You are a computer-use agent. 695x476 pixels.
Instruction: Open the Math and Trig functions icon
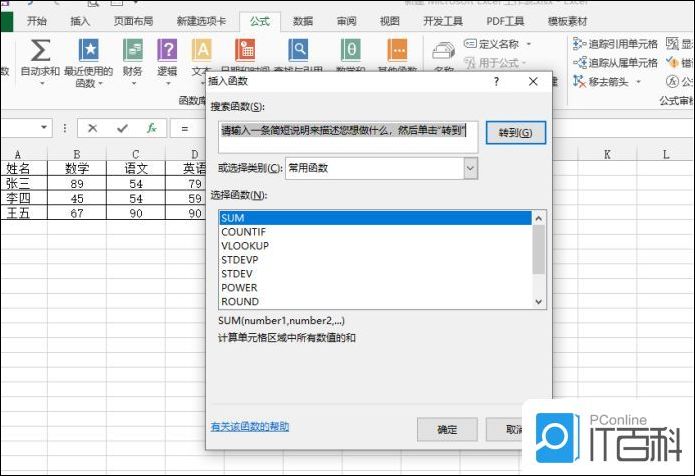(x=351, y=50)
